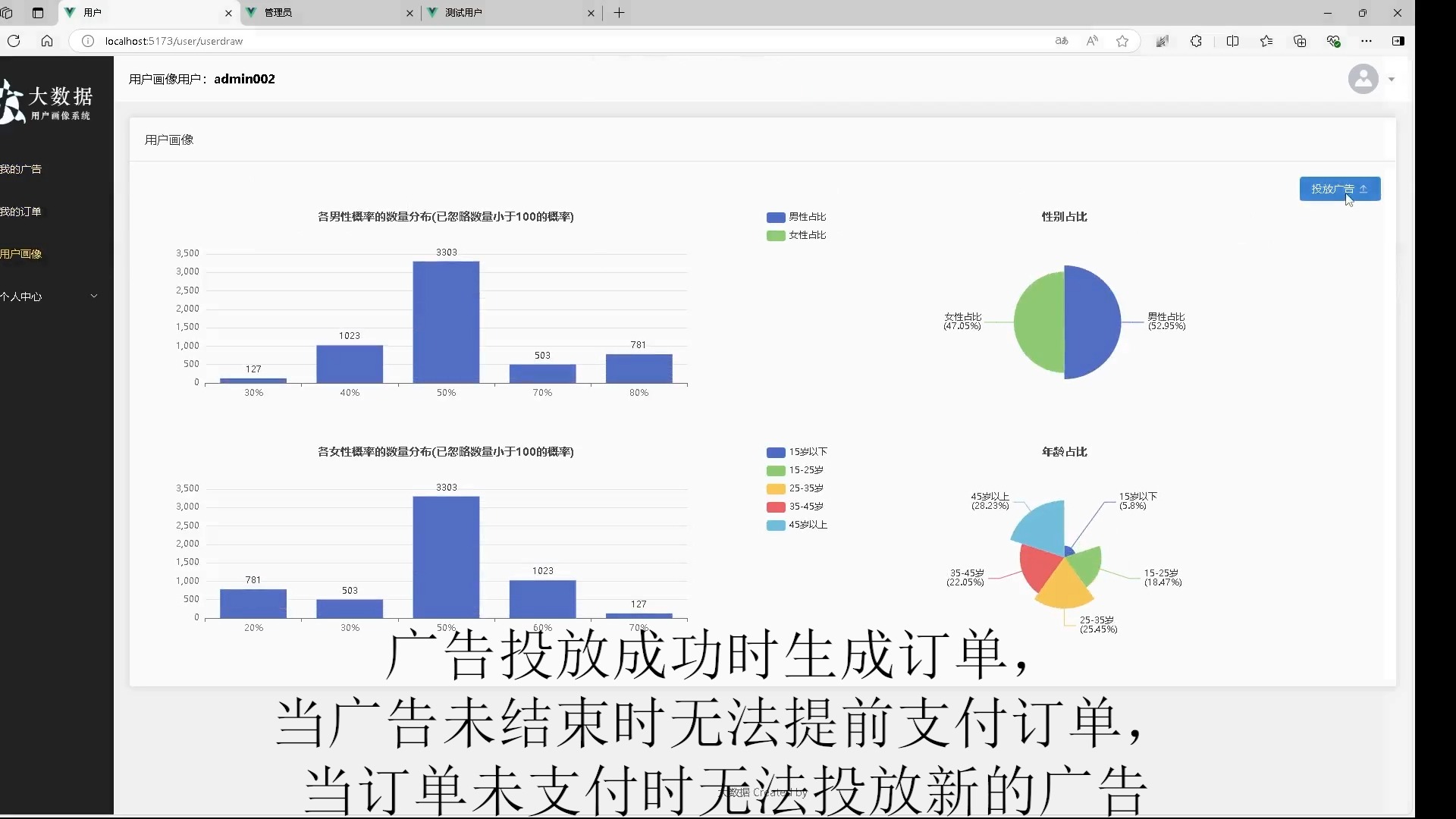This screenshot has height=819, width=1456.
Task: Select 用户画像 in the sidebar
Action: point(21,254)
